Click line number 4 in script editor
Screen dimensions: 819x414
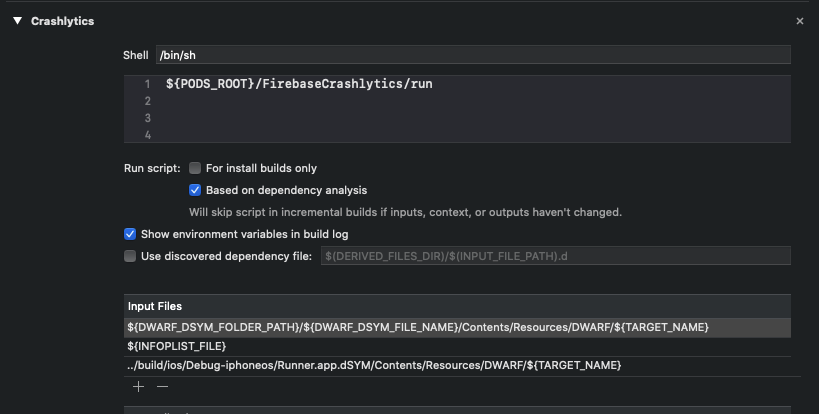pos(147,135)
